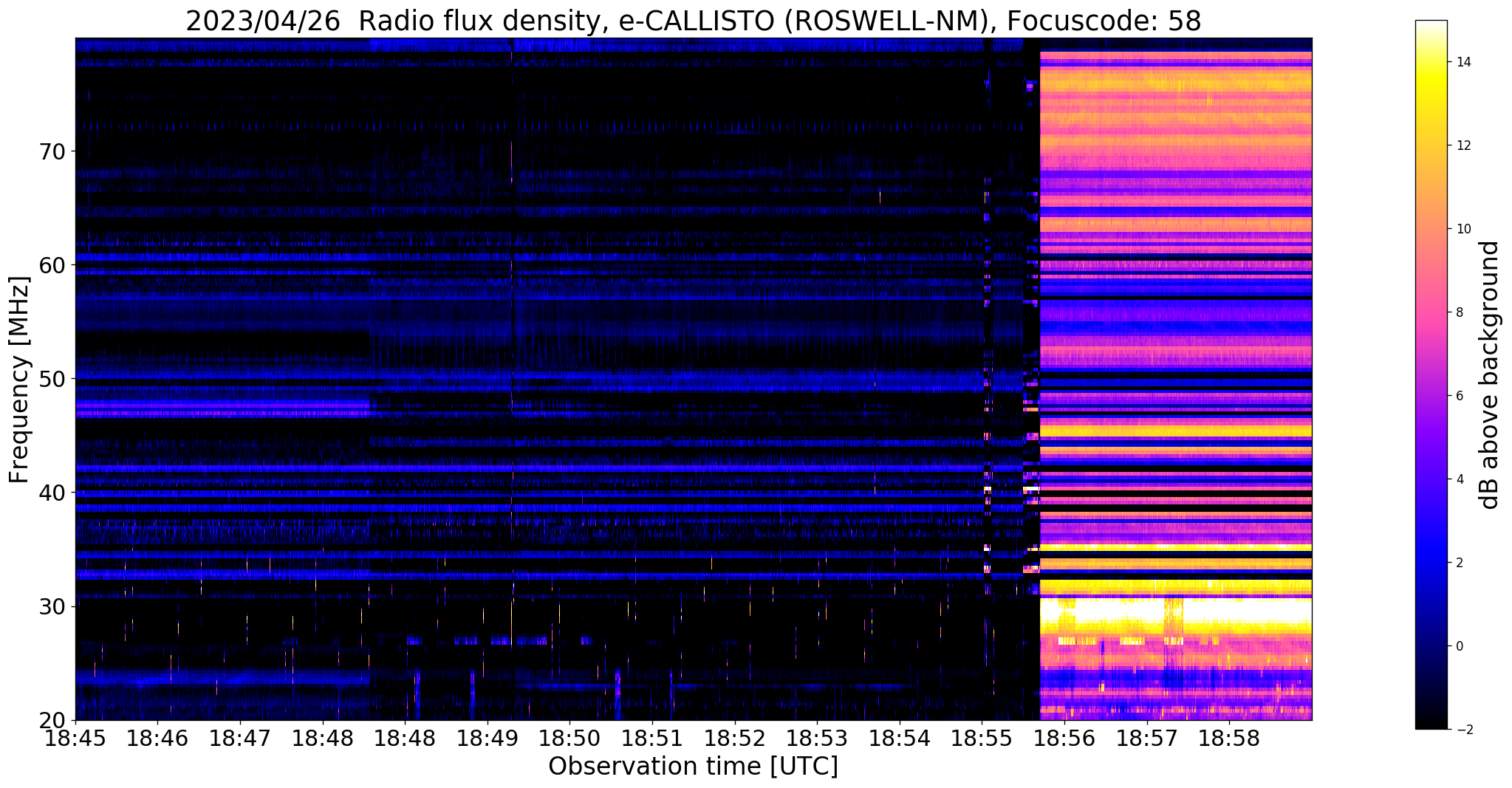Screen dimensions: 1512x788
Task: Click the 2 tick on the colorbar
Action: tap(1459, 563)
